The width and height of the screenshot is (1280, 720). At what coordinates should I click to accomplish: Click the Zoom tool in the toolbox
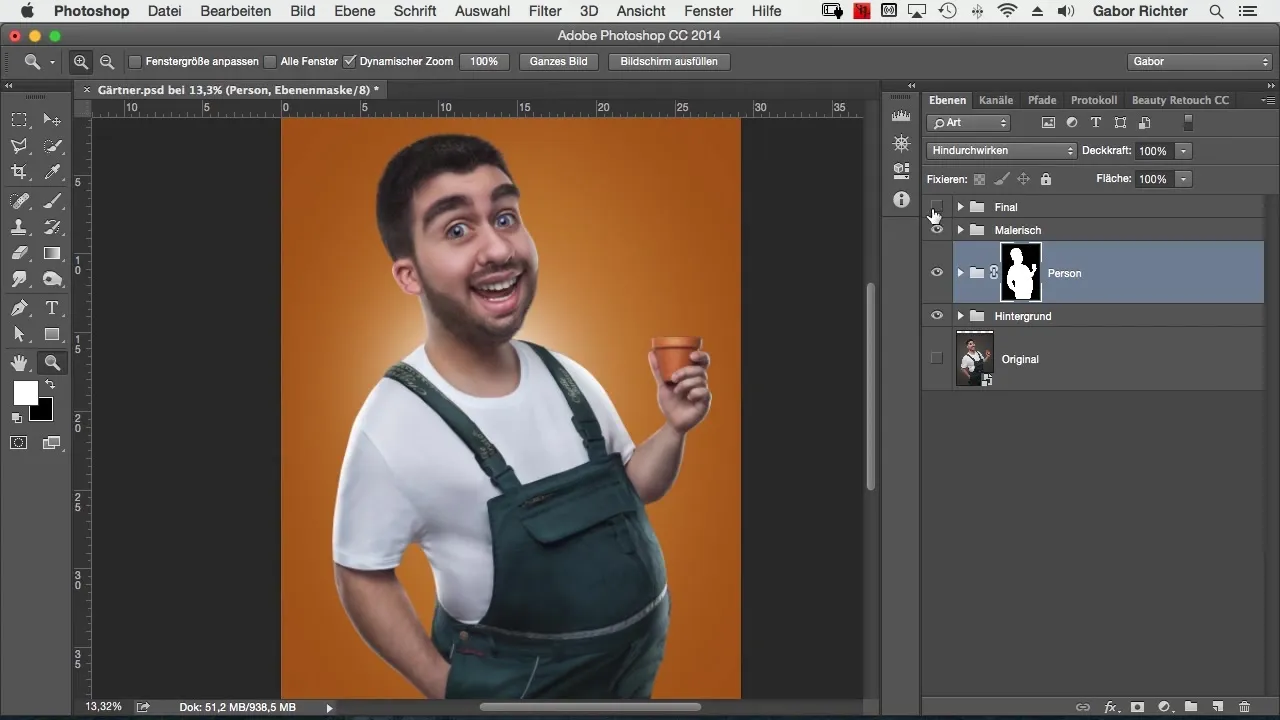coord(52,363)
